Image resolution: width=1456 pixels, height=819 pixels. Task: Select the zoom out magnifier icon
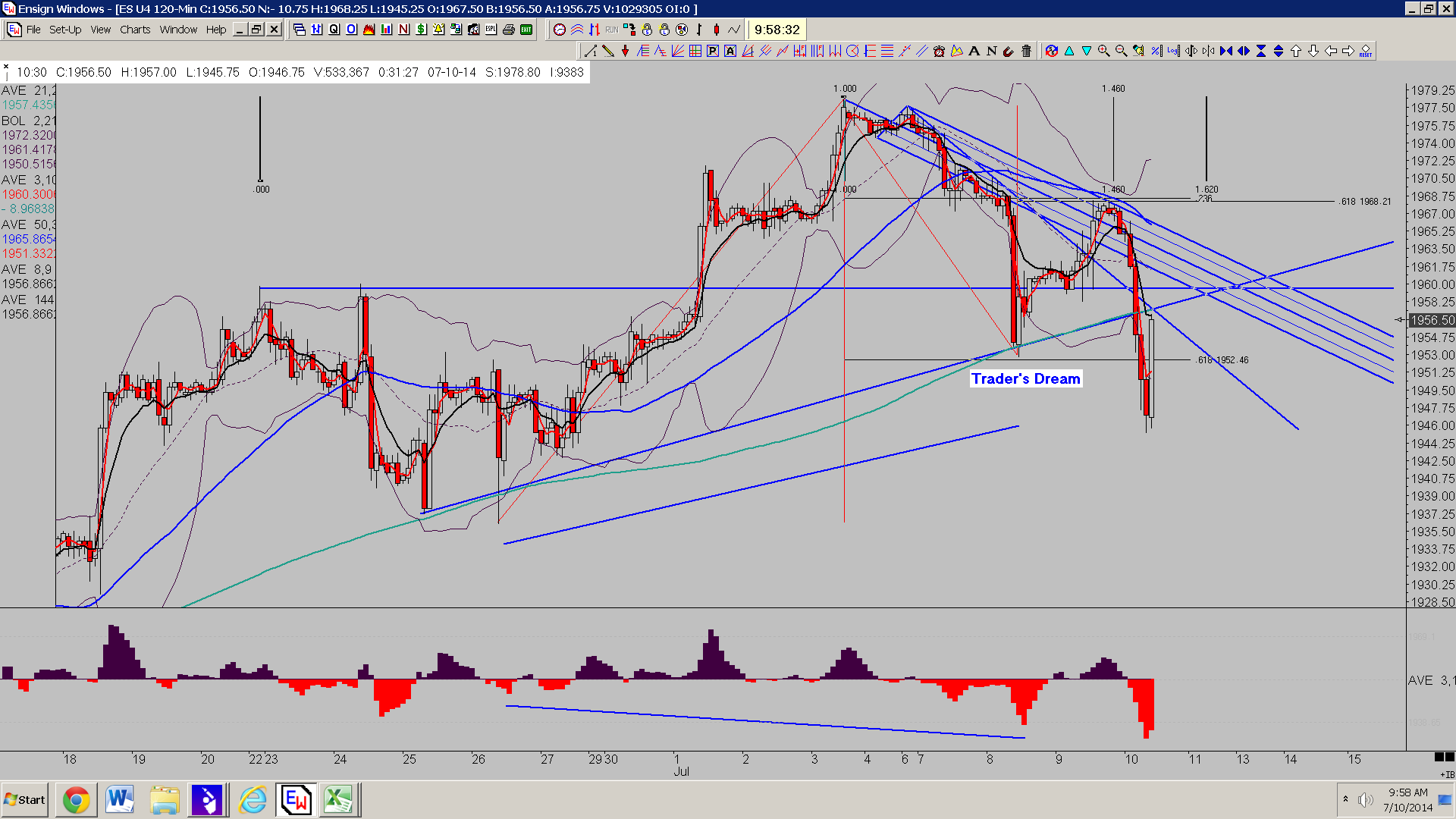tap(1121, 51)
